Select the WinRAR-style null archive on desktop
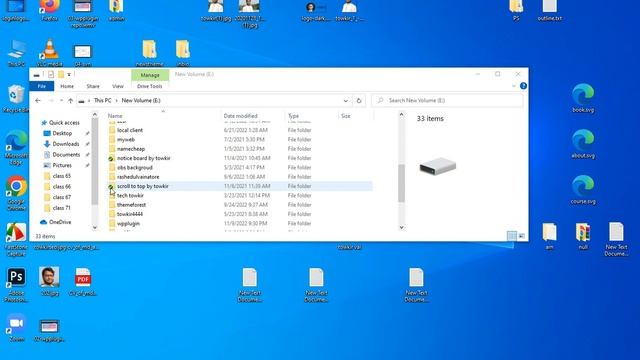Screen dimensions: 640x360 click(x=583, y=236)
